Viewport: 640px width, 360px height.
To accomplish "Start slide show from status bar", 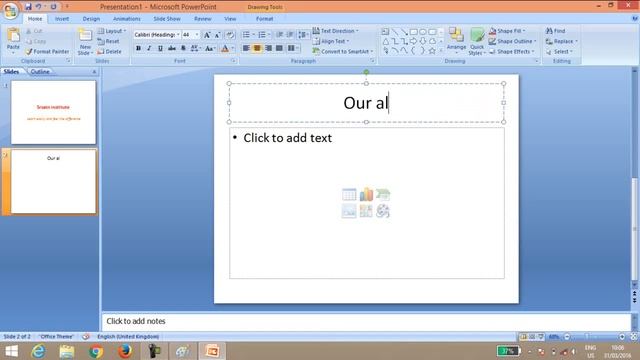I will coord(541,337).
